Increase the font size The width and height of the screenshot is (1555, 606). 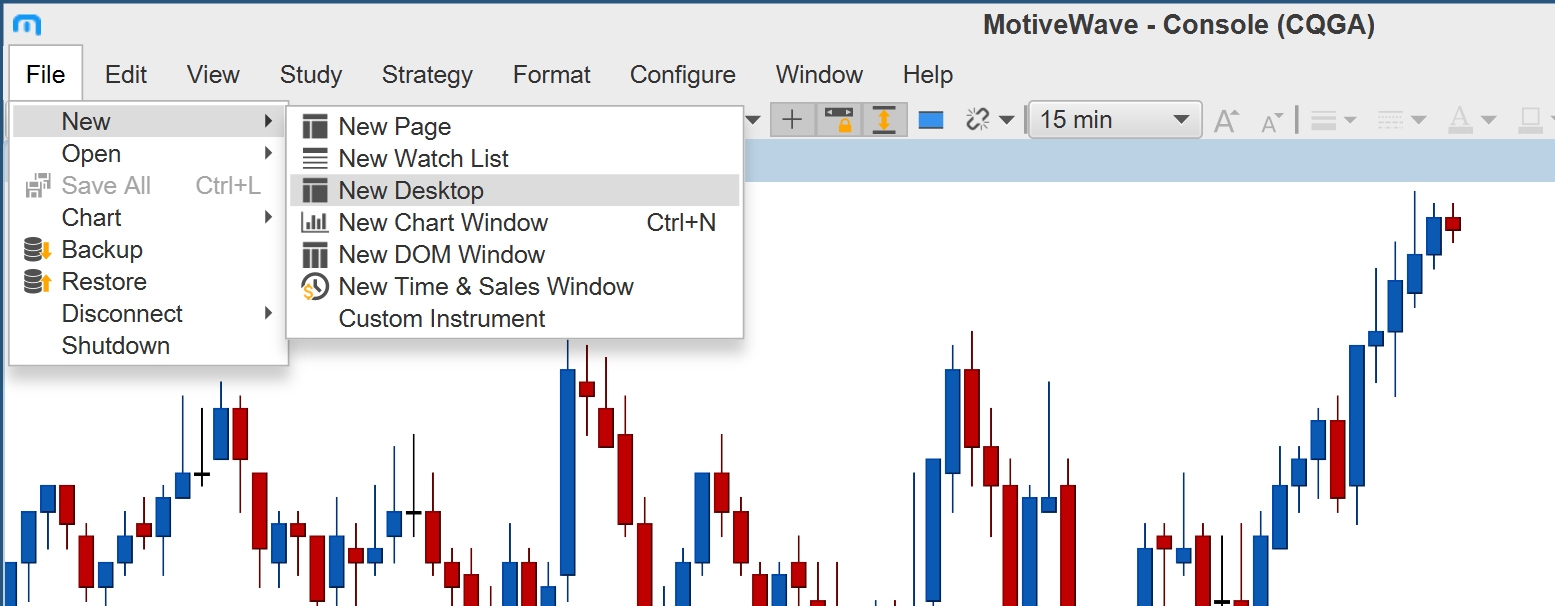coord(1226,121)
